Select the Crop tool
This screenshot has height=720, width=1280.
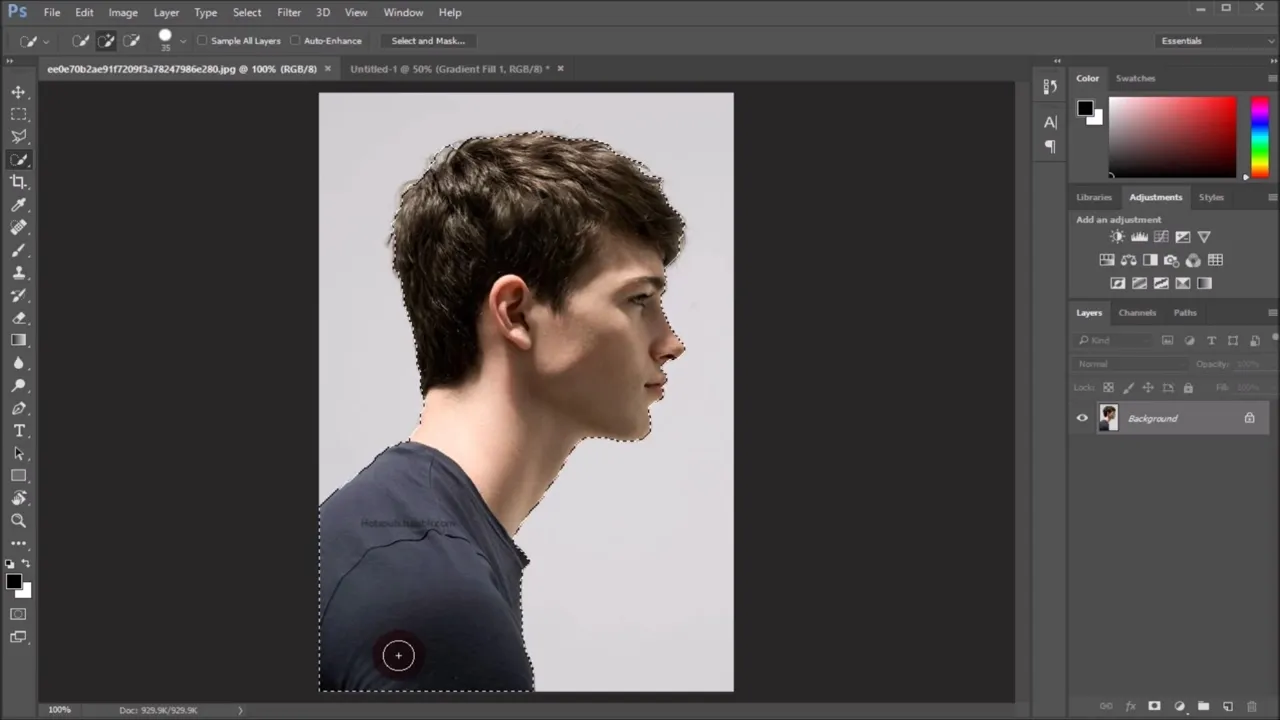[x=19, y=182]
